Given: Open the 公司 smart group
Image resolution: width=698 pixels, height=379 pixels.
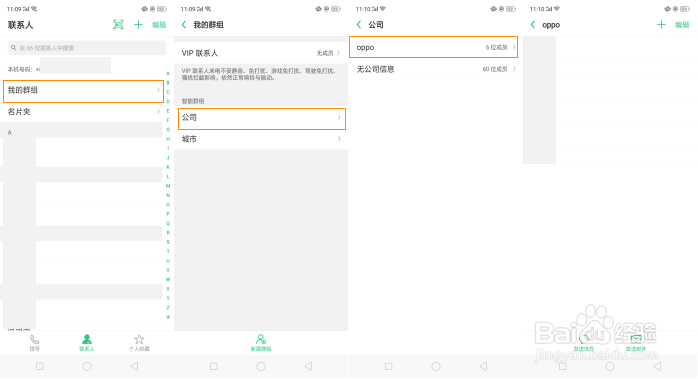Looking at the screenshot, I should pos(262,119).
